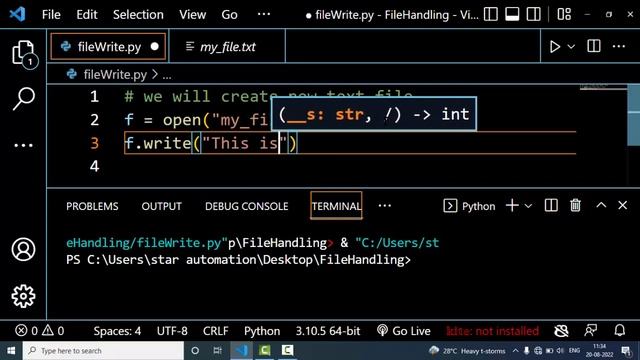Click fileWrite.py in the breadcrumb
The image size is (640, 360).
pyautogui.click(x=115, y=75)
